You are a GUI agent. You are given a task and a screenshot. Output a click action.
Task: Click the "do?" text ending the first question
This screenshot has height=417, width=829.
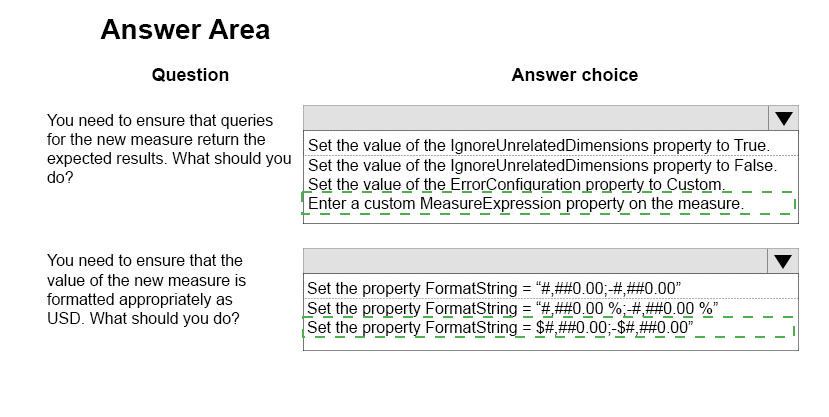coord(60,178)
